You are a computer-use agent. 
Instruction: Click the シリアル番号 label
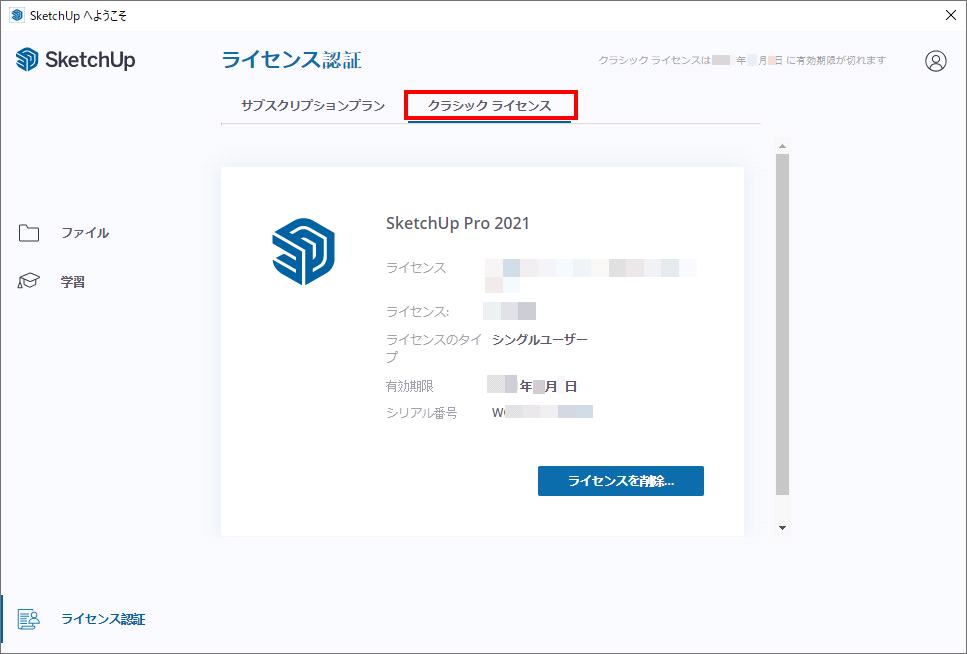(x=422, y=413)
